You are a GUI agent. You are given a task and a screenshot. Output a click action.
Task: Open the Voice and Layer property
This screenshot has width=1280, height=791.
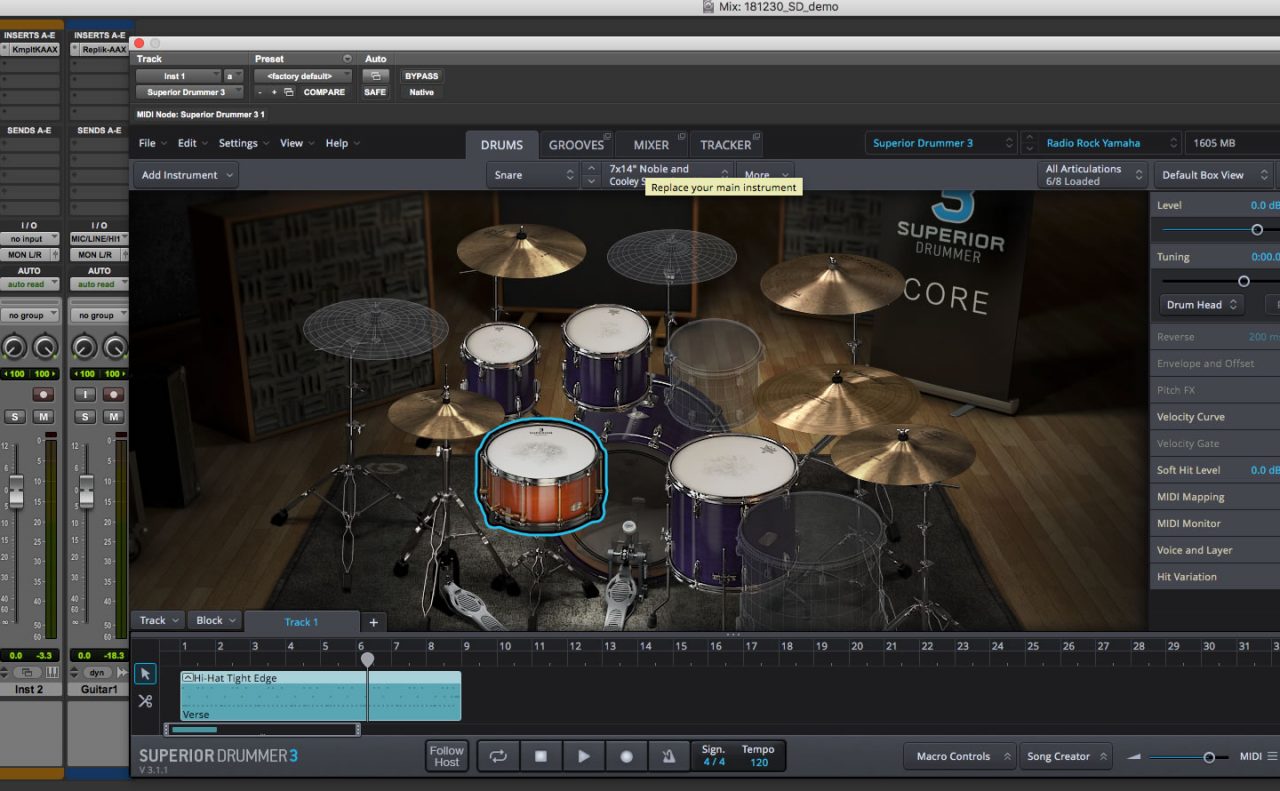point(1215,550)
